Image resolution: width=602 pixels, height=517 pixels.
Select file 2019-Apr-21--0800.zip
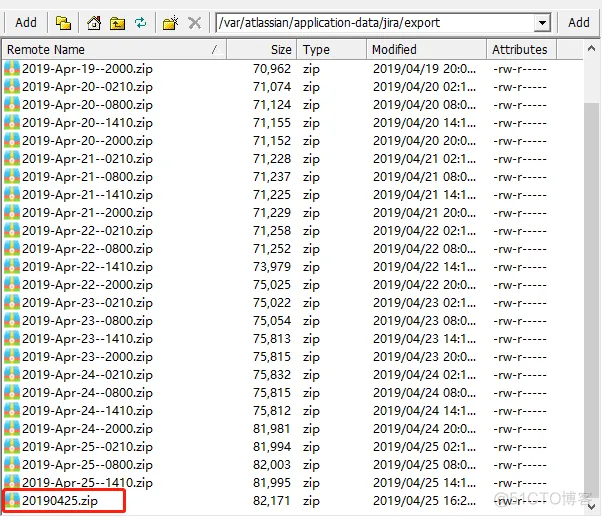pyautogui.click(x=87, y=177)
